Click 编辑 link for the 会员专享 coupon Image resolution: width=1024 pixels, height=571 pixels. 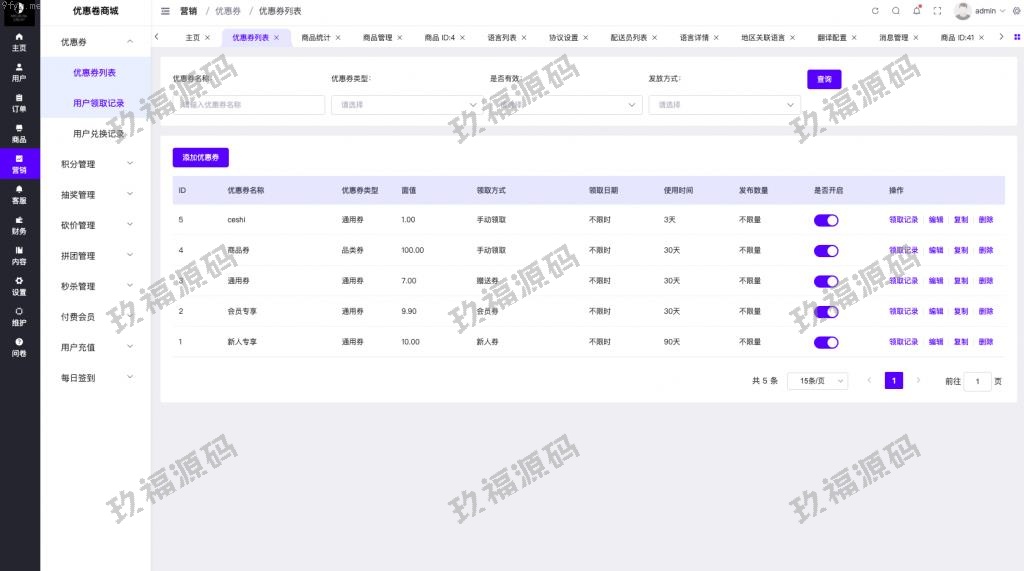click(936, 312)
